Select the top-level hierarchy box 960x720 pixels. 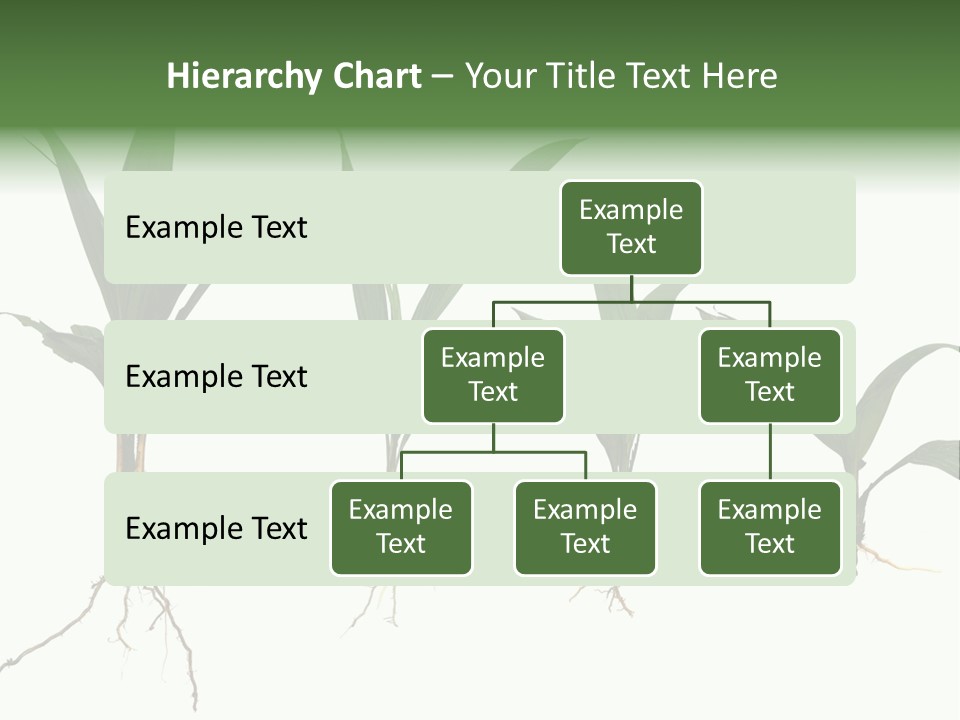point(631,228)
